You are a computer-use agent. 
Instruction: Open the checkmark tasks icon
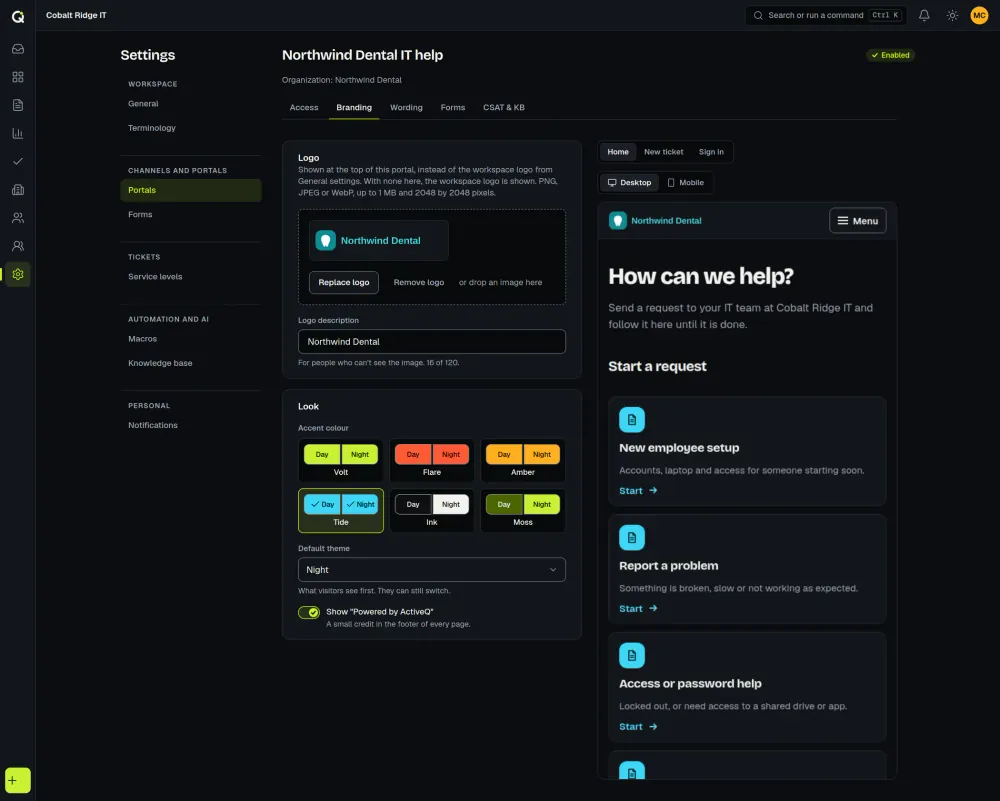[18, 161]
